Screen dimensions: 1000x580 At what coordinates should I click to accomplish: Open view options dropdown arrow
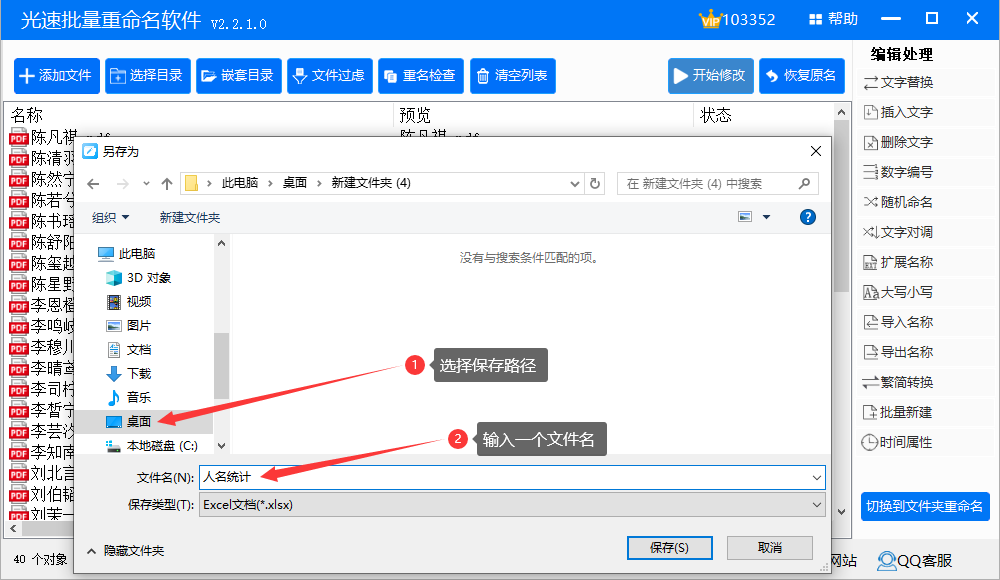pos(767,217)
